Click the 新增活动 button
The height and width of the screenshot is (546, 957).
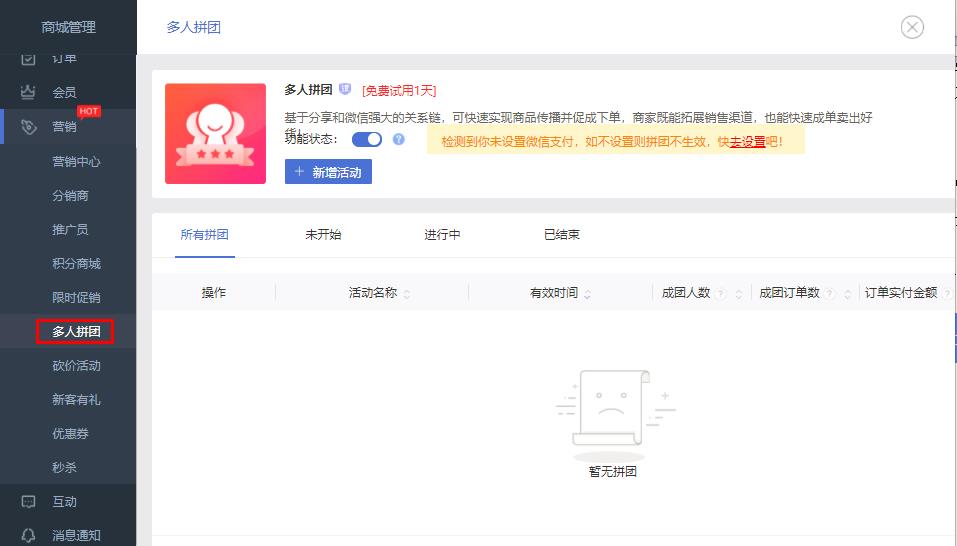tap(328, 172)
